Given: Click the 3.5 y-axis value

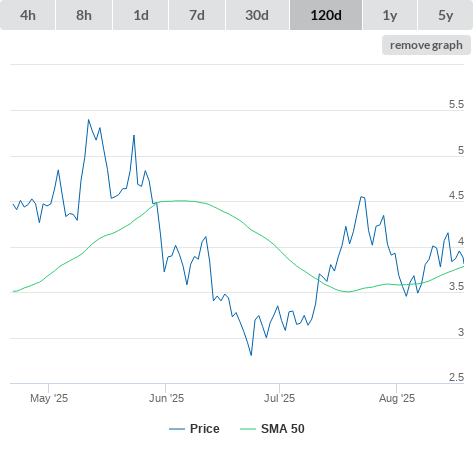Looking at the screenshot, I should click(x=456, y=286).
